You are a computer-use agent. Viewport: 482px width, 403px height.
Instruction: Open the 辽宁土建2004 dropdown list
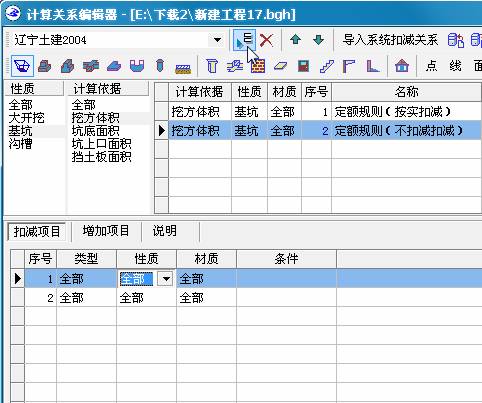coord(217,40)
